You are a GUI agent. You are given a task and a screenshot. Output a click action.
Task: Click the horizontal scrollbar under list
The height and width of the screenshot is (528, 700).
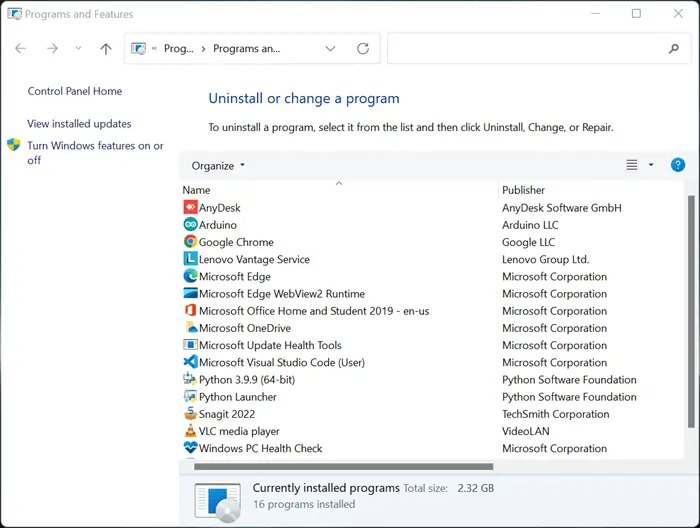pos(343,466)
